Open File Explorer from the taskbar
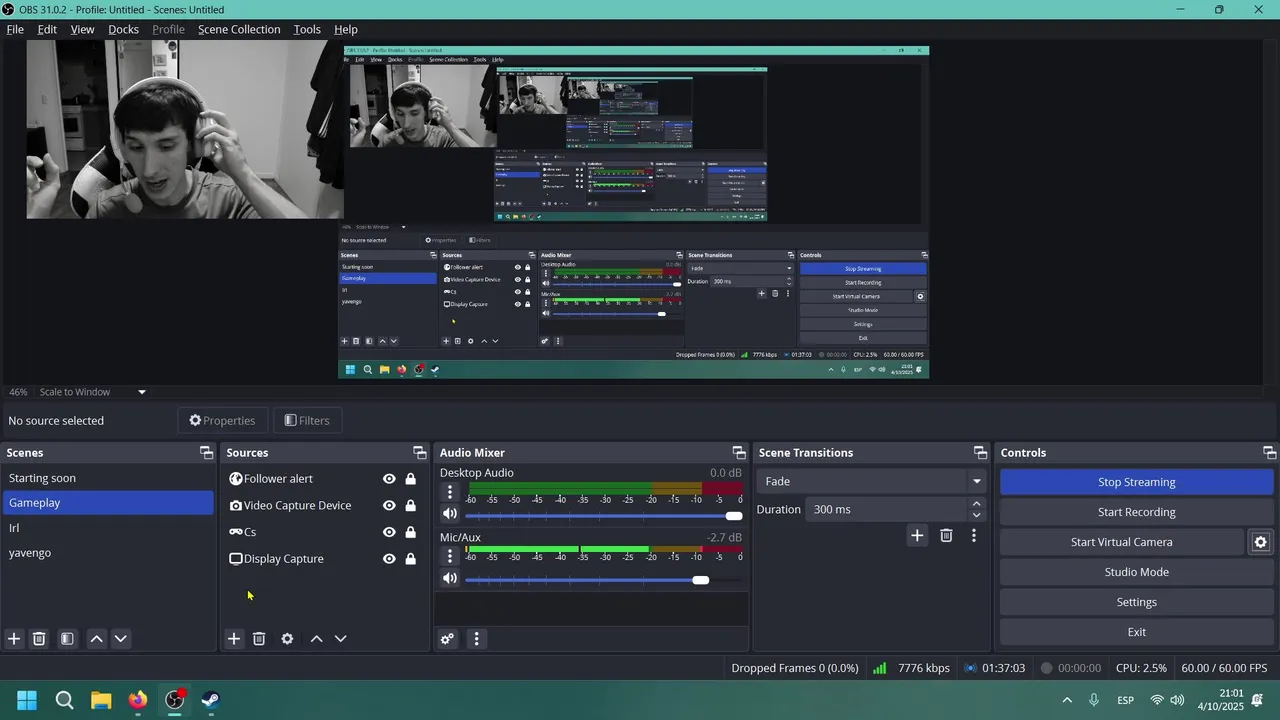This screenshot has height=720, width=1280. pyautogui.click(x=101, y=700)
